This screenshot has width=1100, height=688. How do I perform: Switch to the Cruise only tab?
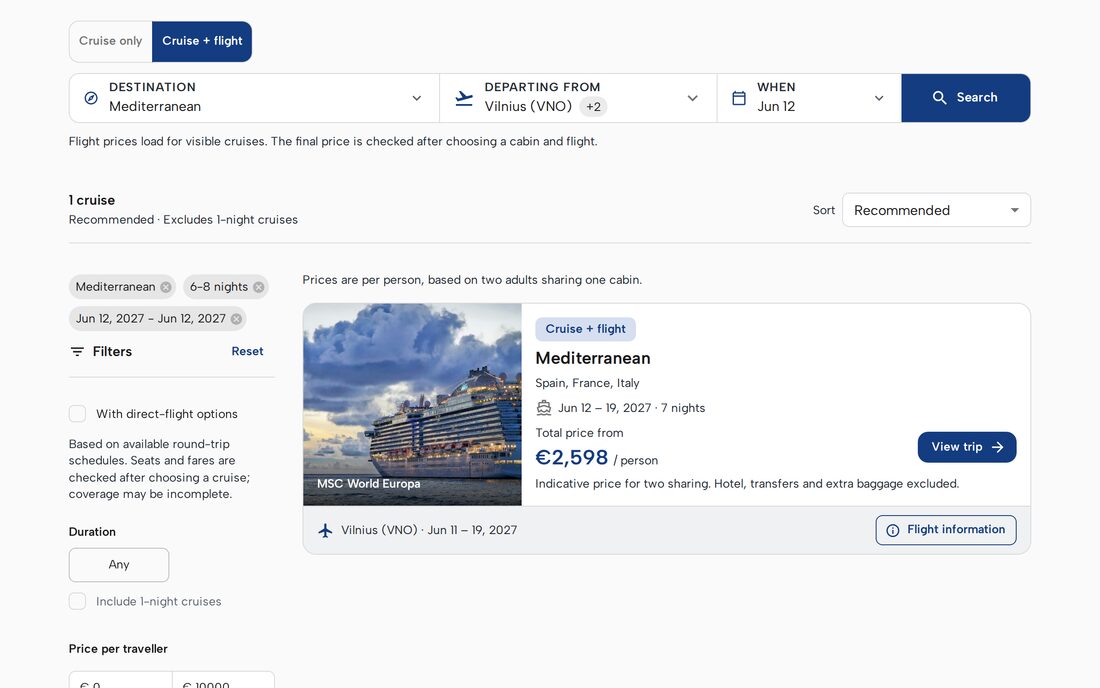pyautogui.click(x=111, y=41)
